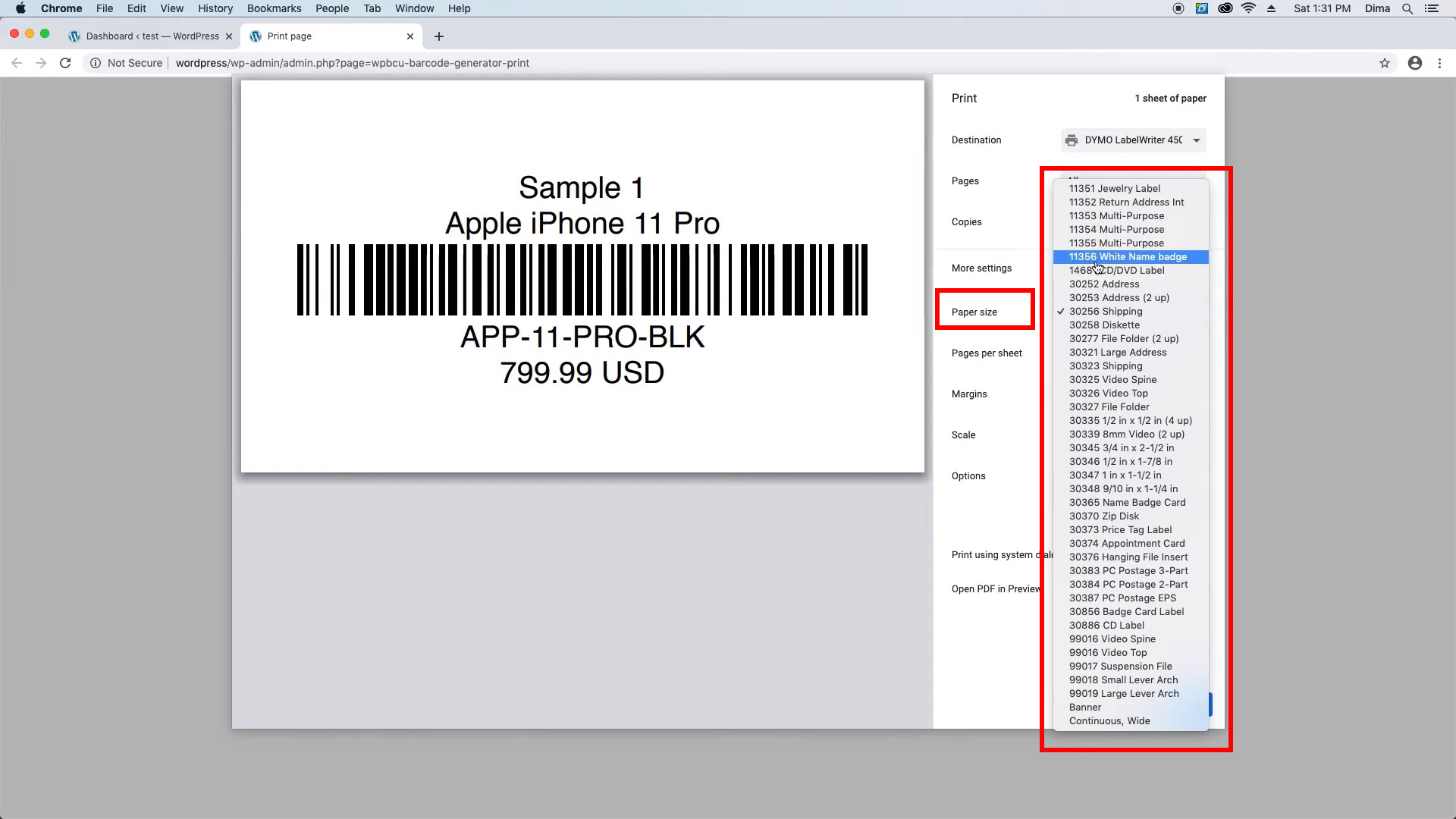Click the browser back arrow

point(17,63)
